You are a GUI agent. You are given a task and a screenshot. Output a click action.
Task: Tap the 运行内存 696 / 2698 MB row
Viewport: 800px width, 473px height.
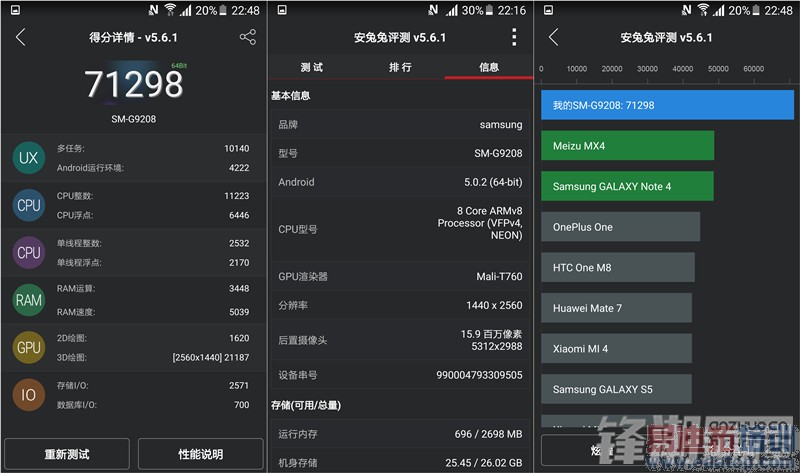(x=401, y=434)
